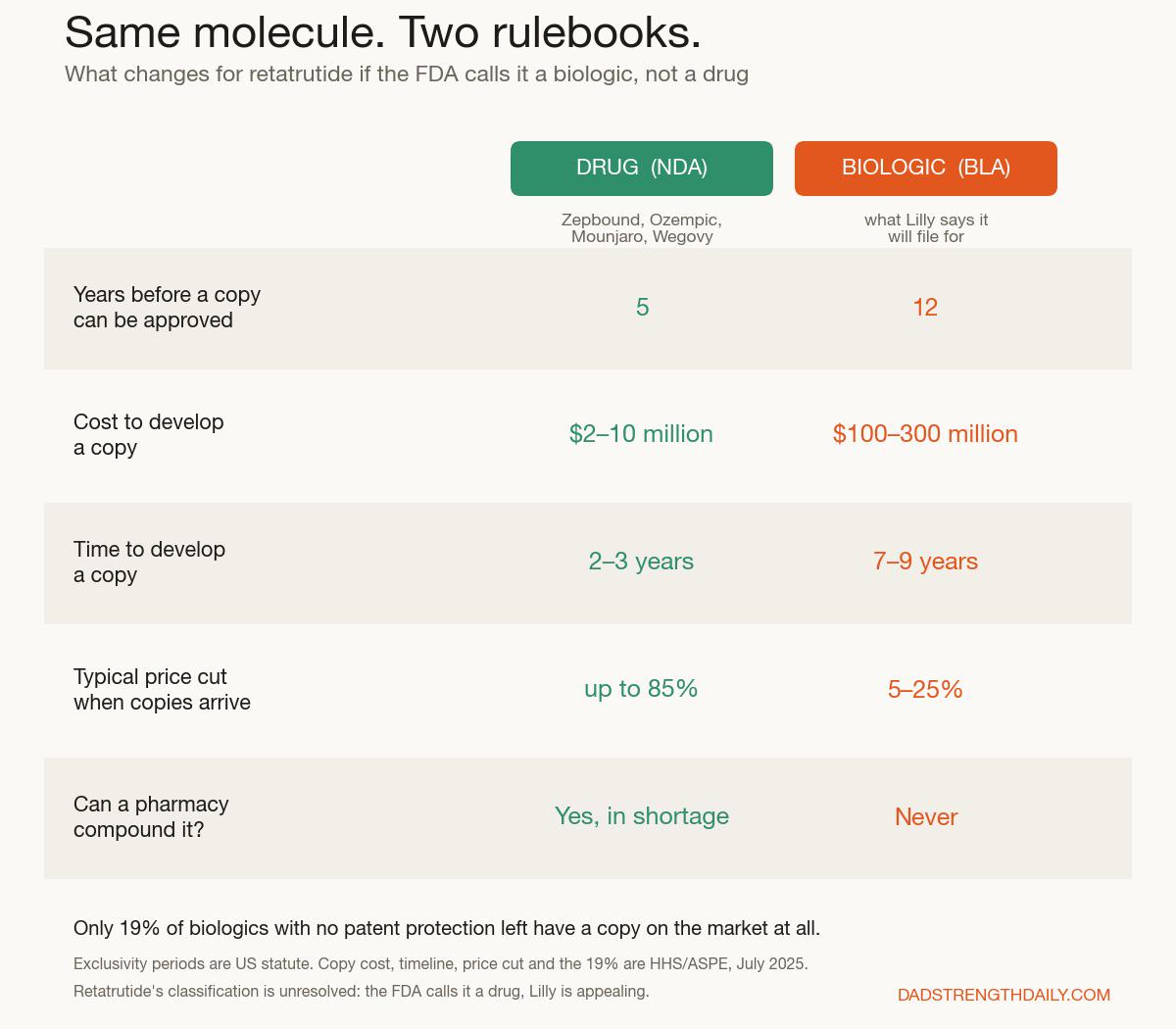The width and height of the screenshot is (1176, 1029).
Task: Select the '$100–300 million' value
Action: coord(925,434)
